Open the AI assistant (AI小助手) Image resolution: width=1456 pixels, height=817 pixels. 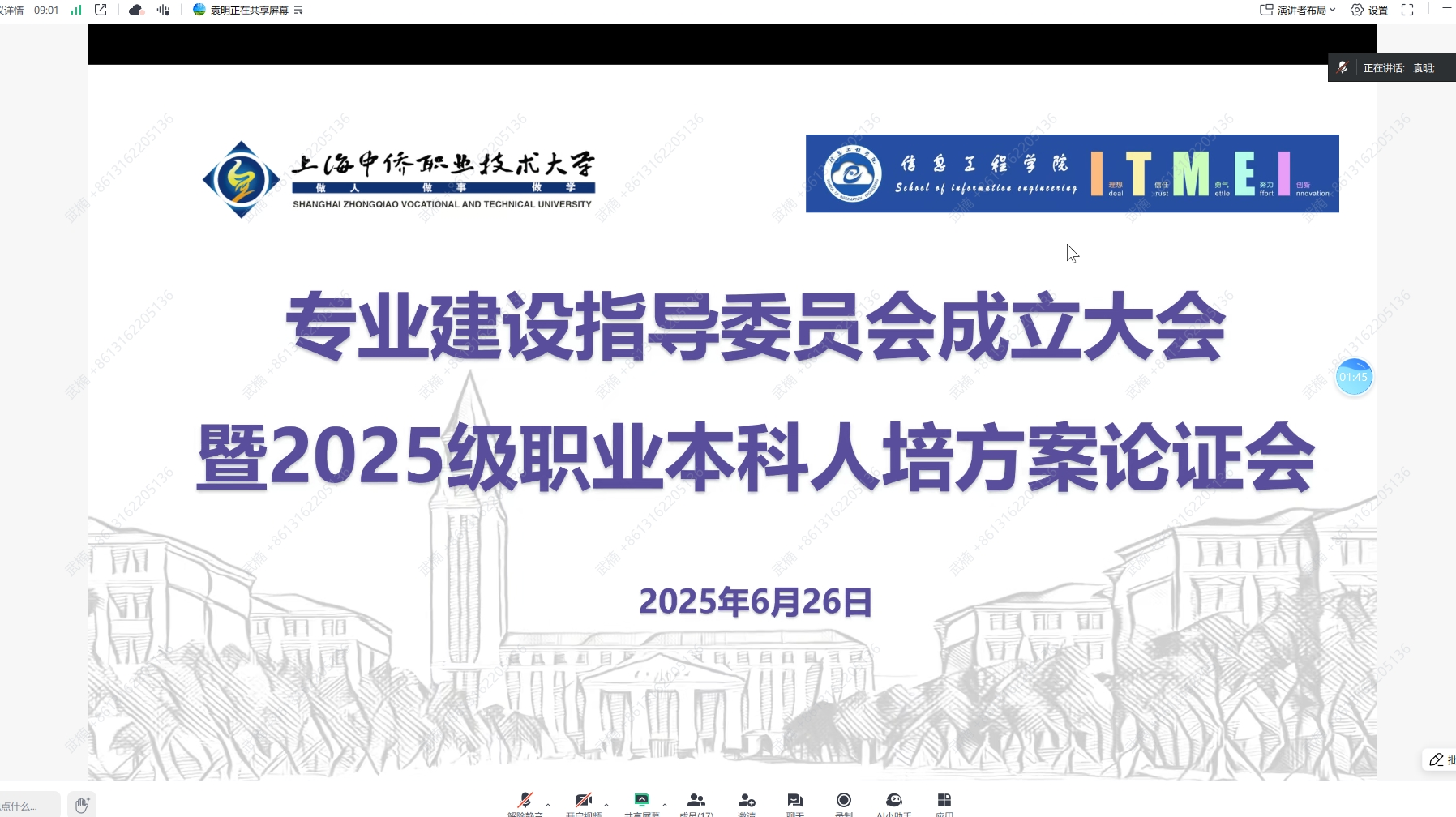[x=893, y=802]
